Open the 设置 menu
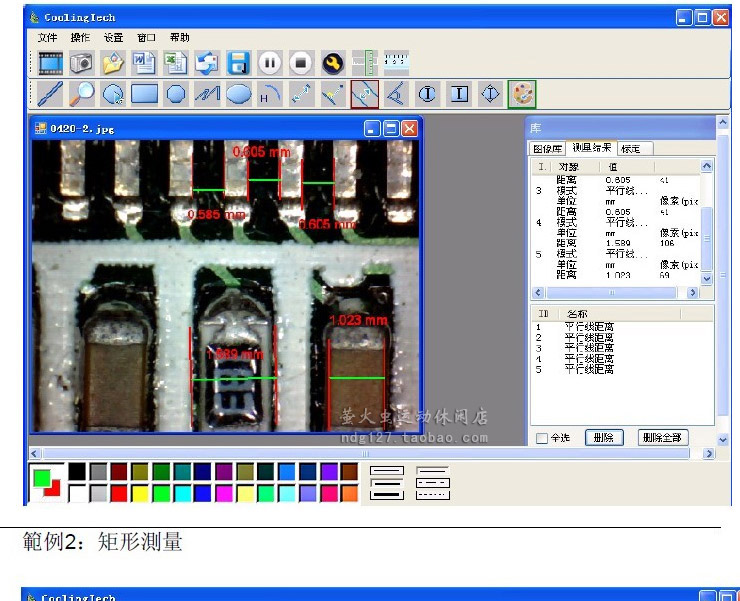This screenshot has width=740, height=601. click(113, 37)
